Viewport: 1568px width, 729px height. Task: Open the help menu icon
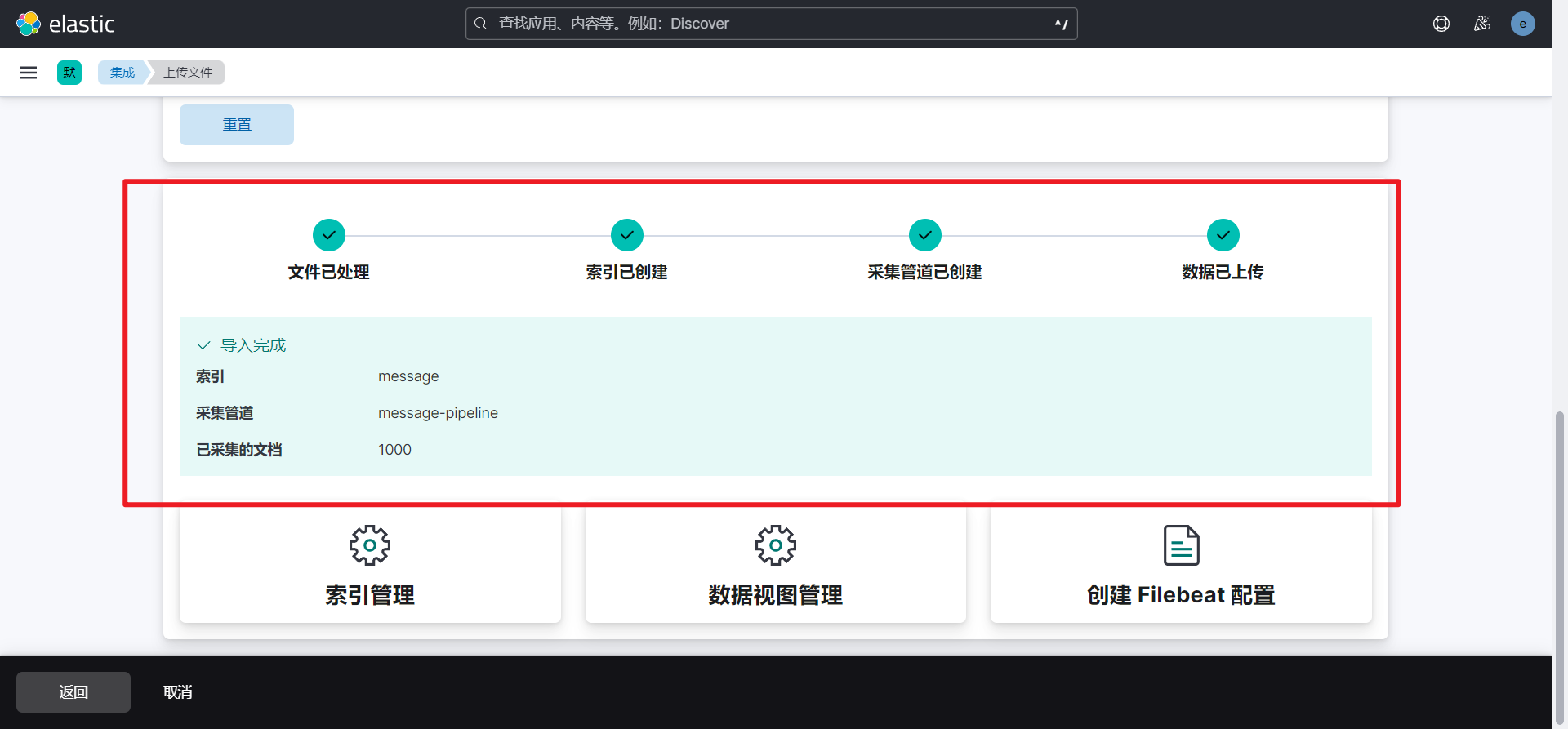tap(1441, 24)
